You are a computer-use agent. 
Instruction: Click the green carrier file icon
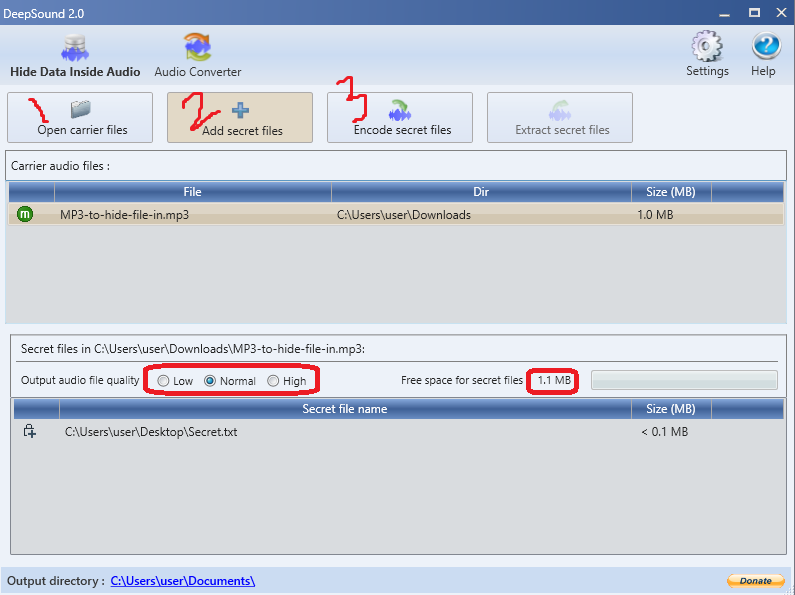coord(25,214)
